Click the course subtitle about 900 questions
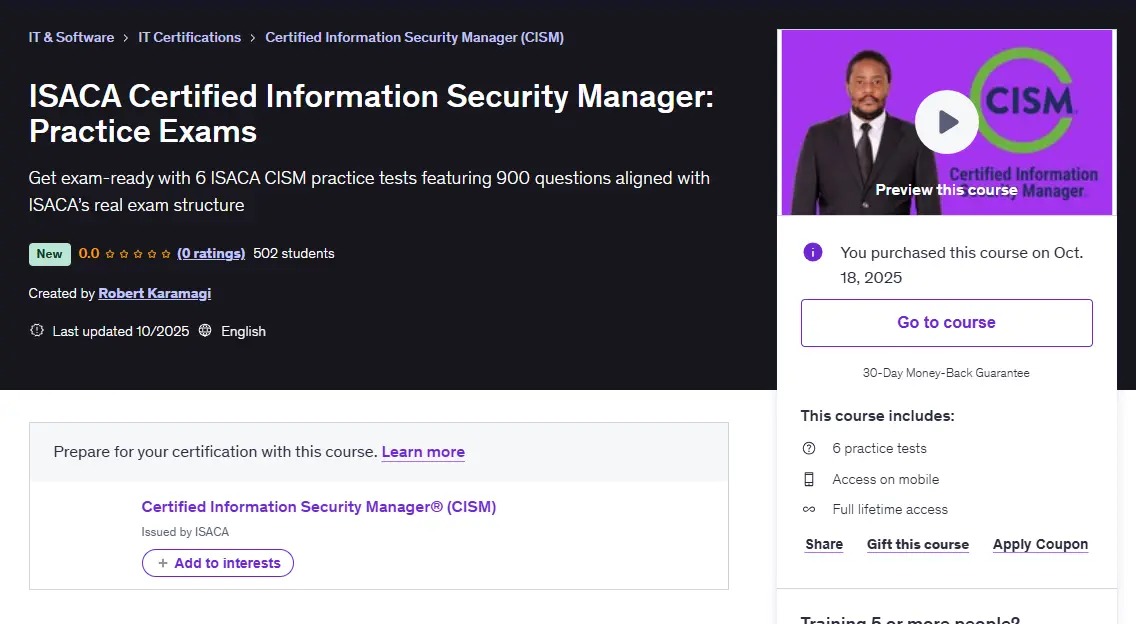The width and height of the screenshot is (1136, 624). click(369, 191)
